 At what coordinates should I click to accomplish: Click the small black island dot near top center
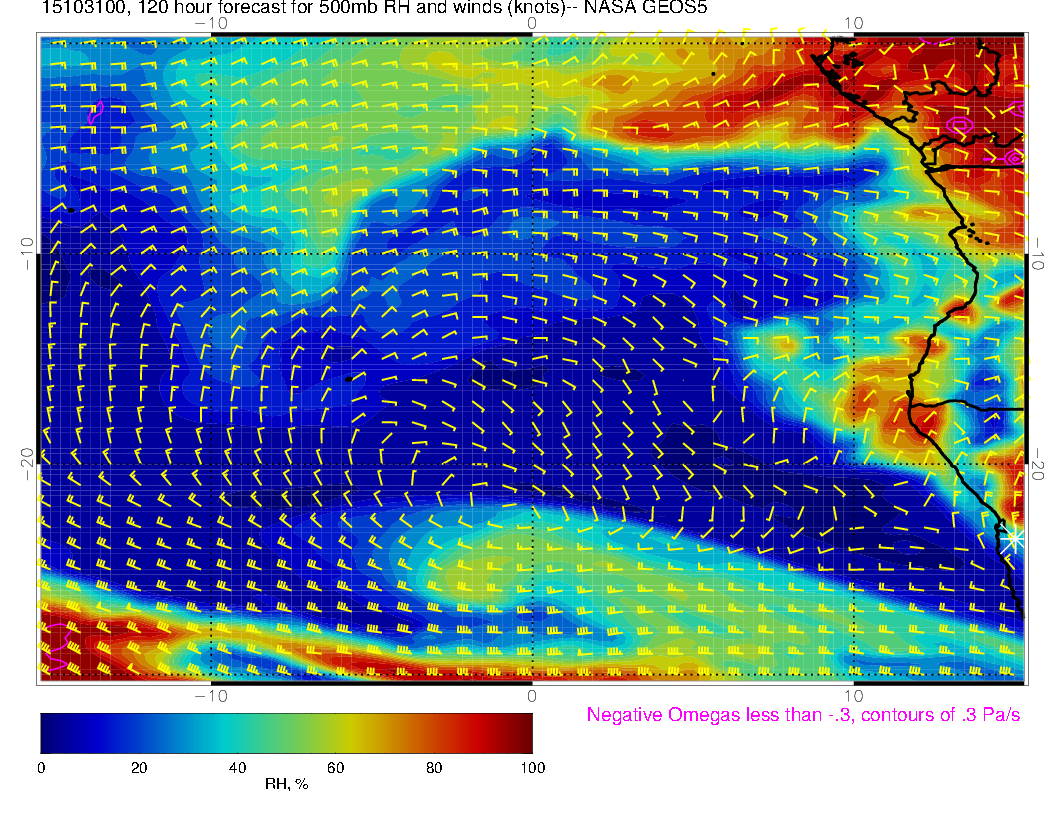(x=712, y=73)
